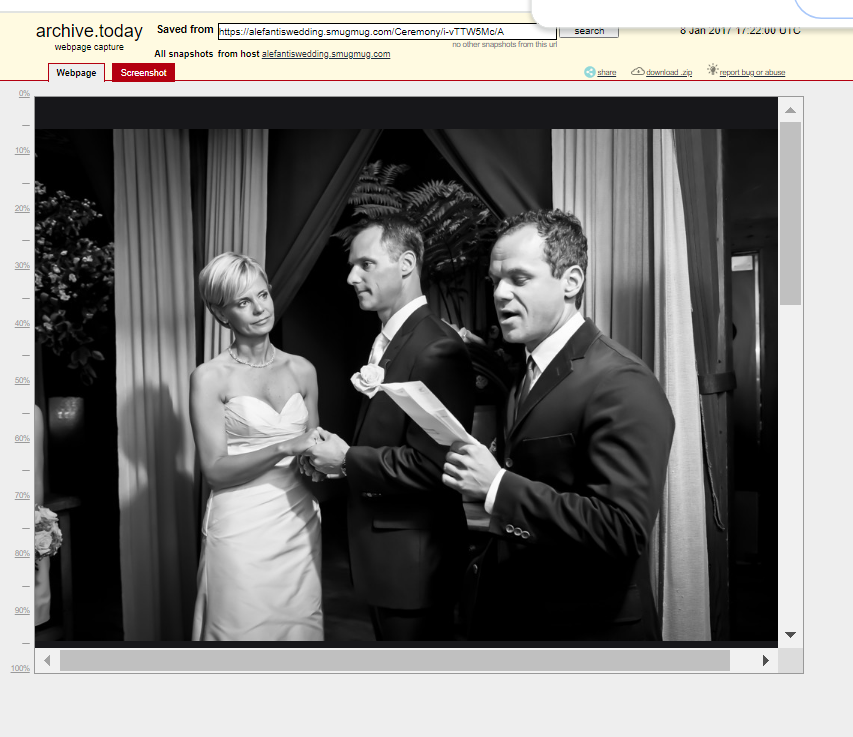This screenshot has height=737, width=853.
Task: Click the down arrow on the vertical scrollbar
Action: 790,634
